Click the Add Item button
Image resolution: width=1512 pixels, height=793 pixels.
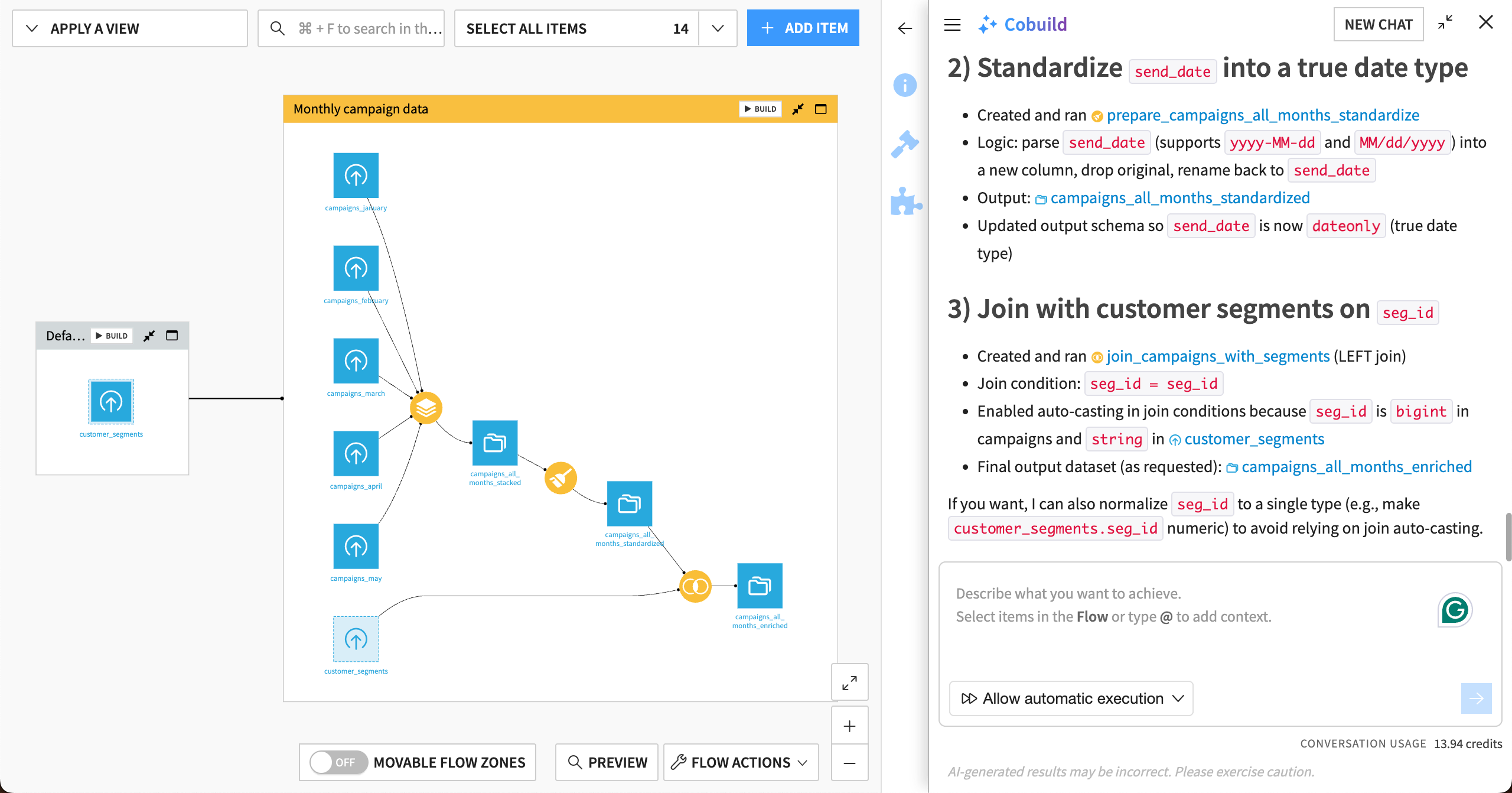pos(803,28)
